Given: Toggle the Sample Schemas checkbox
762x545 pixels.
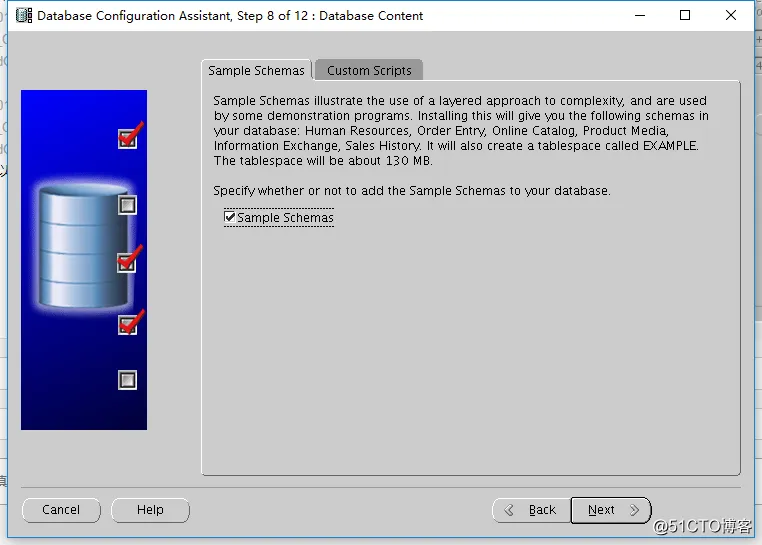Looking at the screenshot, I should click(230, 217).
